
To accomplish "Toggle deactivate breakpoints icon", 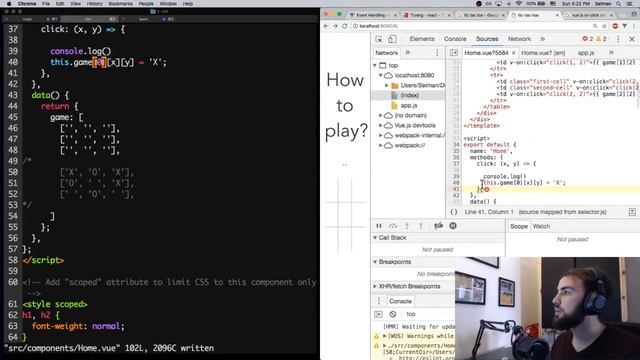I will [438, 226].
